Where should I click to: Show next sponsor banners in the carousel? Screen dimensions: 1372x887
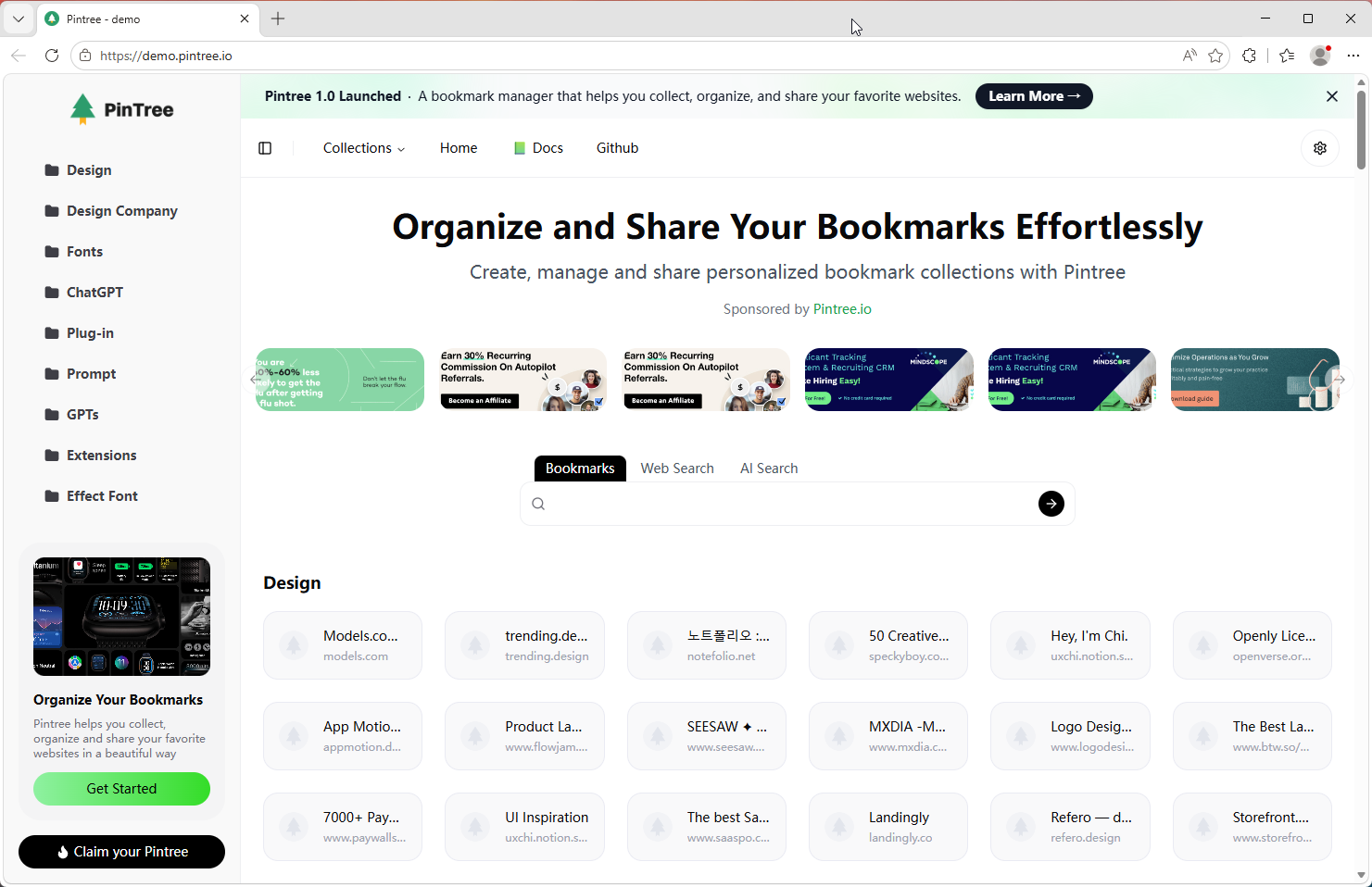tap(1339, 380)
